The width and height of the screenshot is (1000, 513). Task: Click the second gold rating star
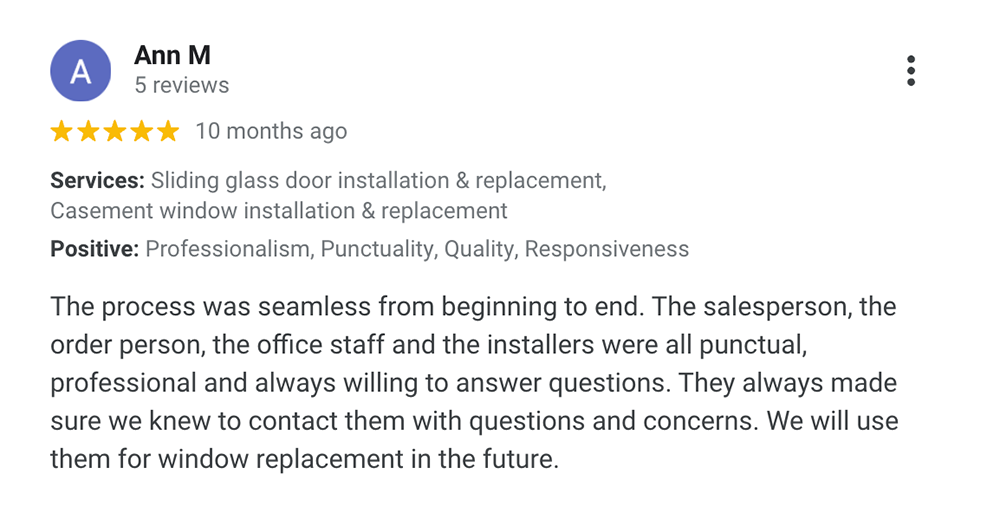tap(88, 131)
